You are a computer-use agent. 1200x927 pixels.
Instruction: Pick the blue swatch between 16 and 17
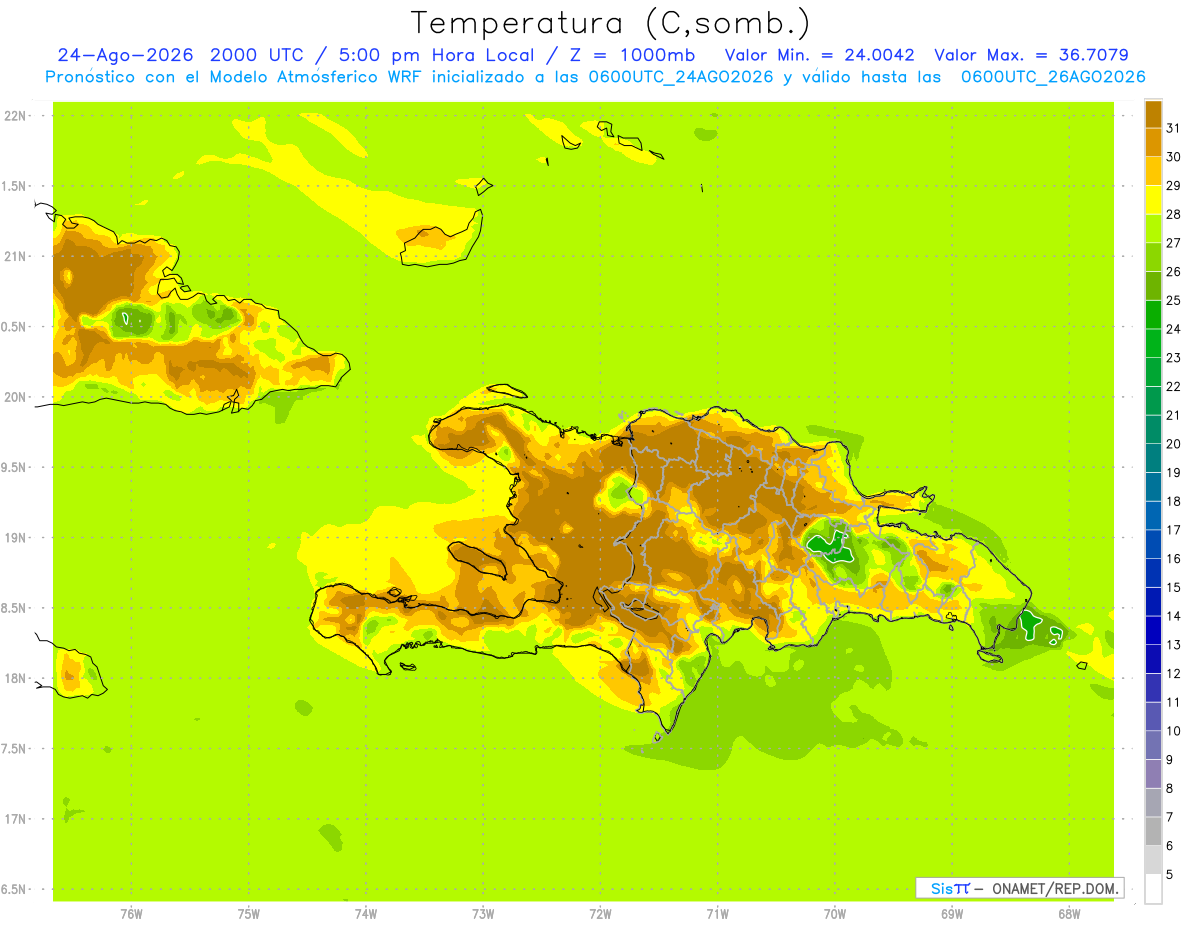click(x=1153, y=545)
